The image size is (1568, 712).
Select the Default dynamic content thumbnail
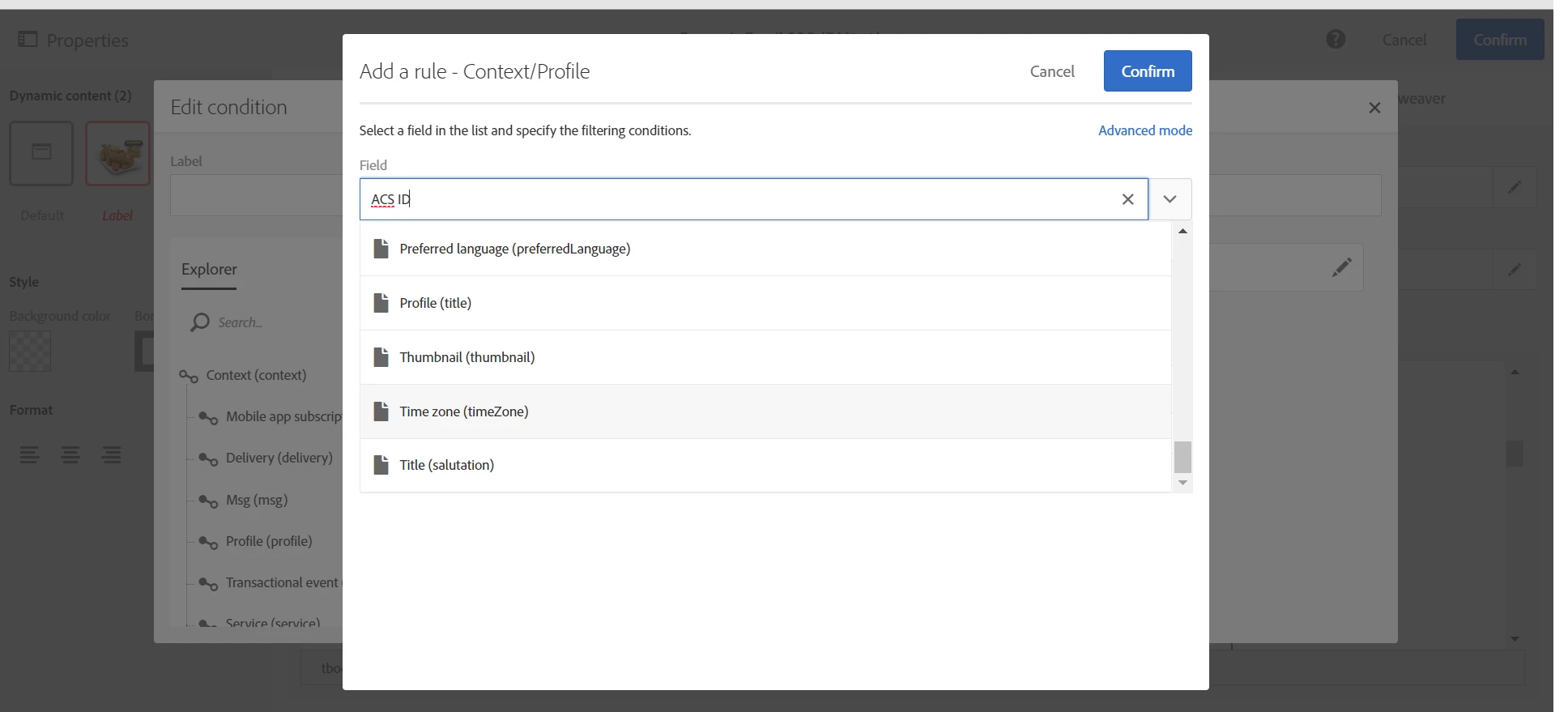point(41,154)
